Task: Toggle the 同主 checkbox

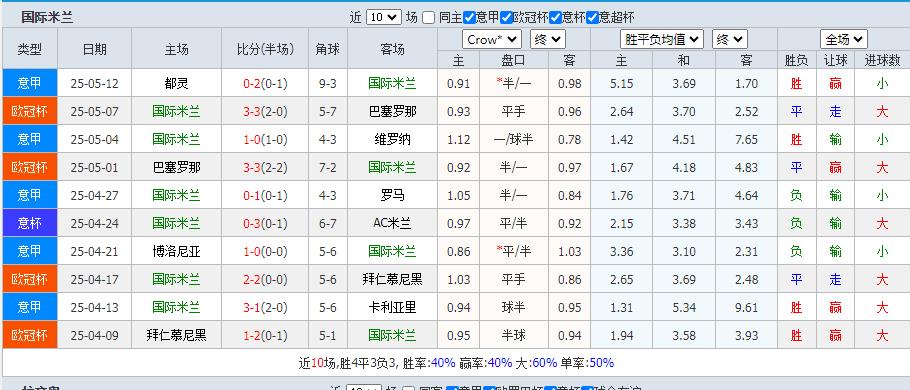Action: pyautogui.click(x=428, y=17)
